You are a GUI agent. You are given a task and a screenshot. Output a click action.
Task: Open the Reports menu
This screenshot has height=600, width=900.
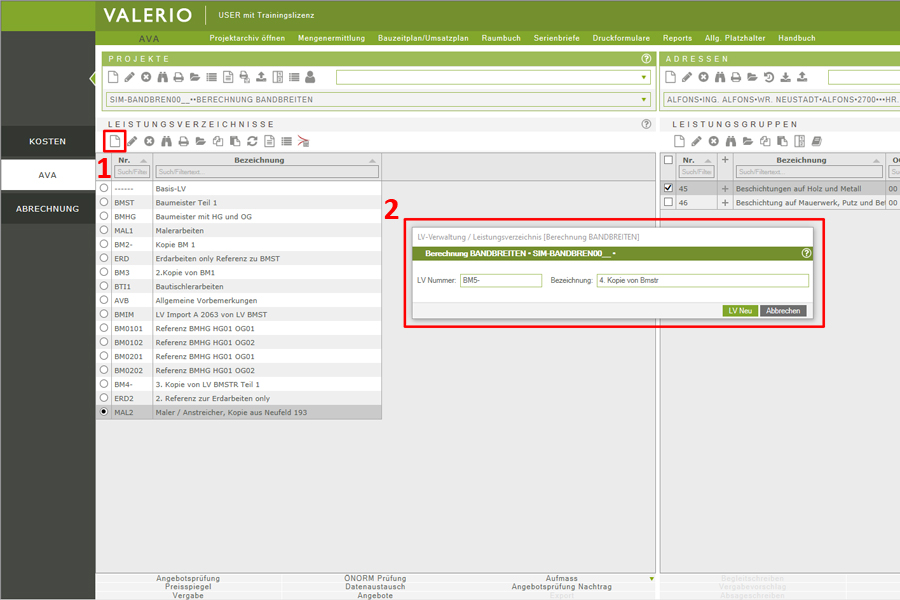tap(677, 38)
